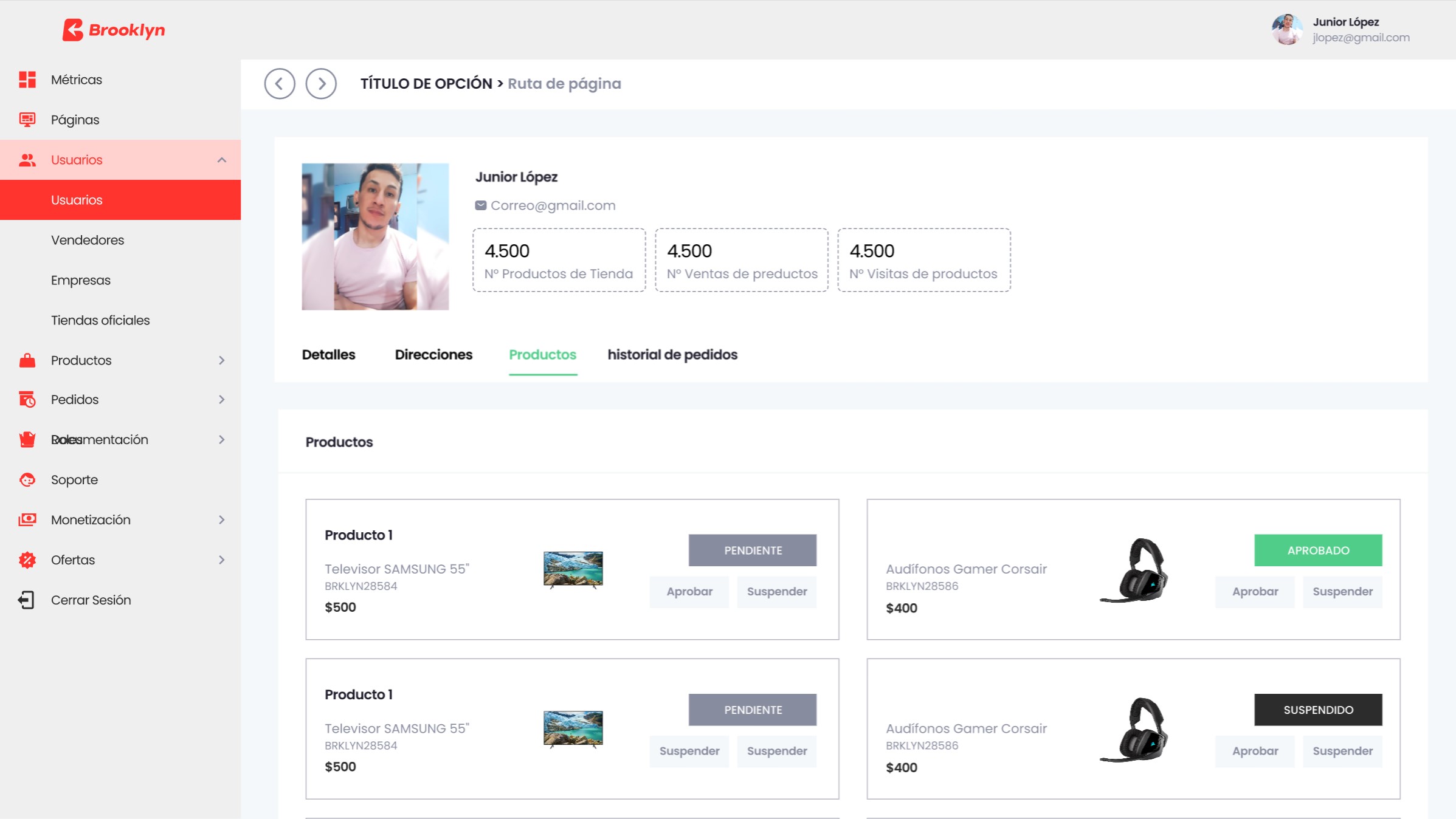Expand the Pedidos sidebar chevron
Screen dimensions: 1456x819
point(222,399)
